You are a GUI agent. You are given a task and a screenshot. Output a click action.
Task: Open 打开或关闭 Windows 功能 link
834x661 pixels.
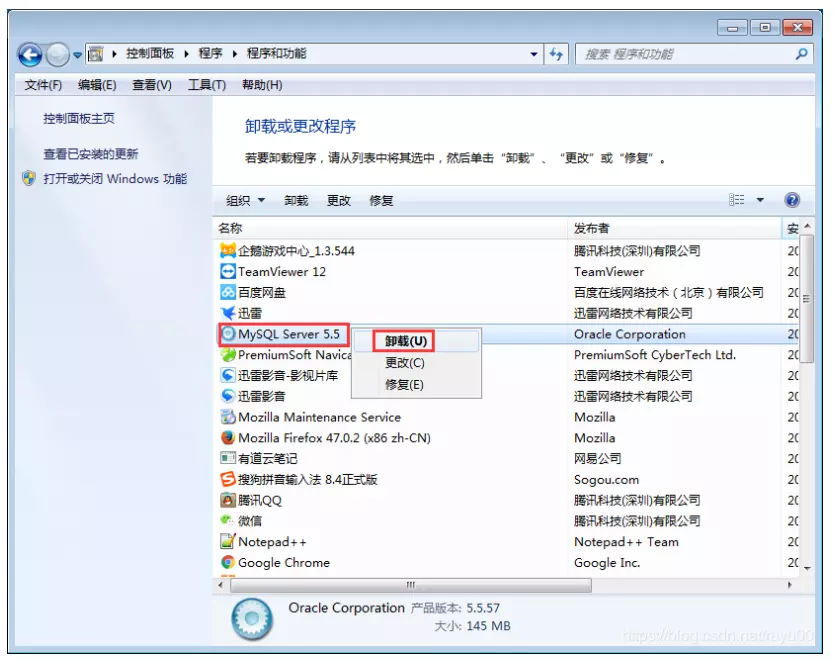coord(115,179)
